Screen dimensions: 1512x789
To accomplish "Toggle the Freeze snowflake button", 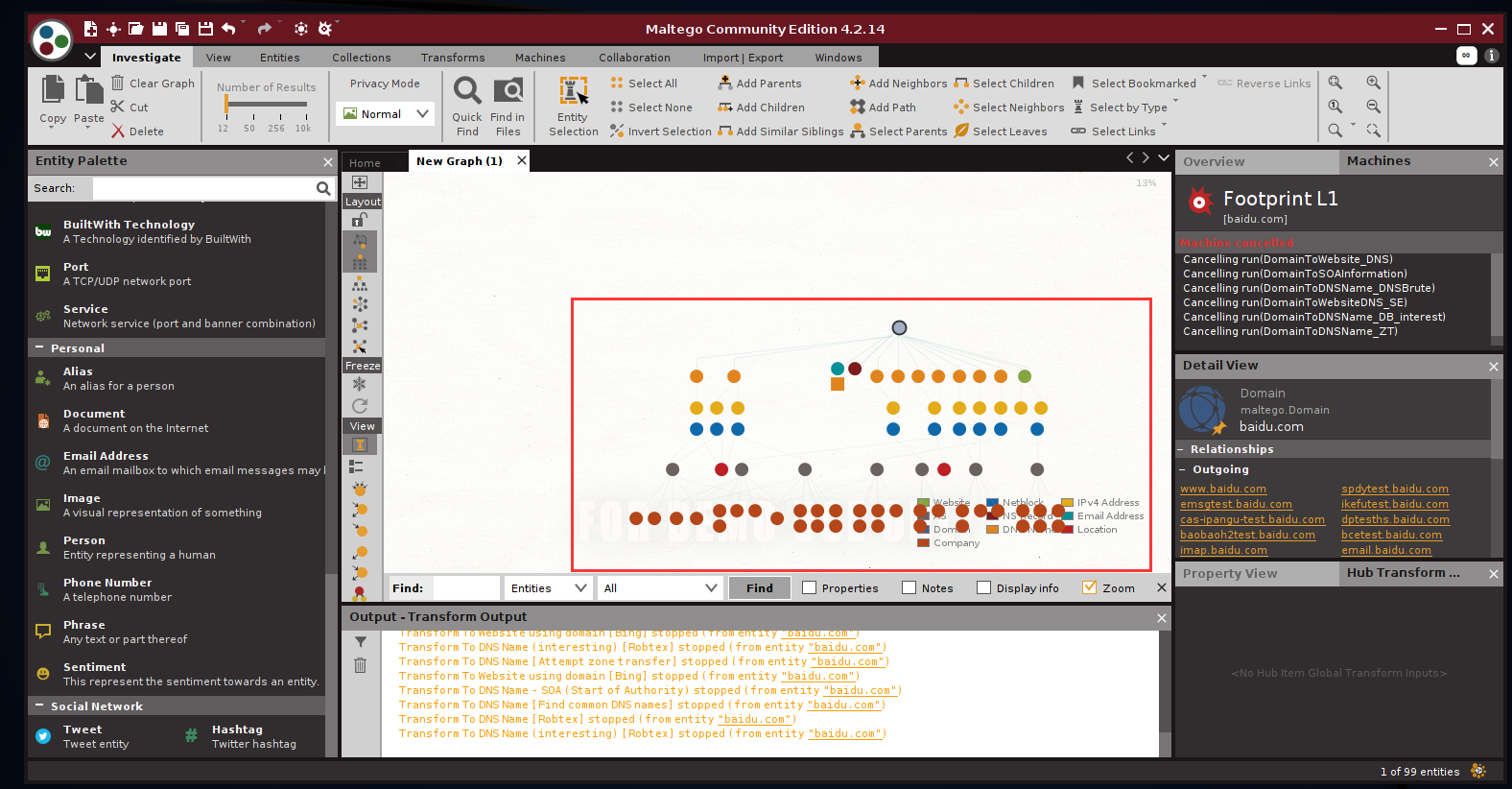I will coord(360,384).
